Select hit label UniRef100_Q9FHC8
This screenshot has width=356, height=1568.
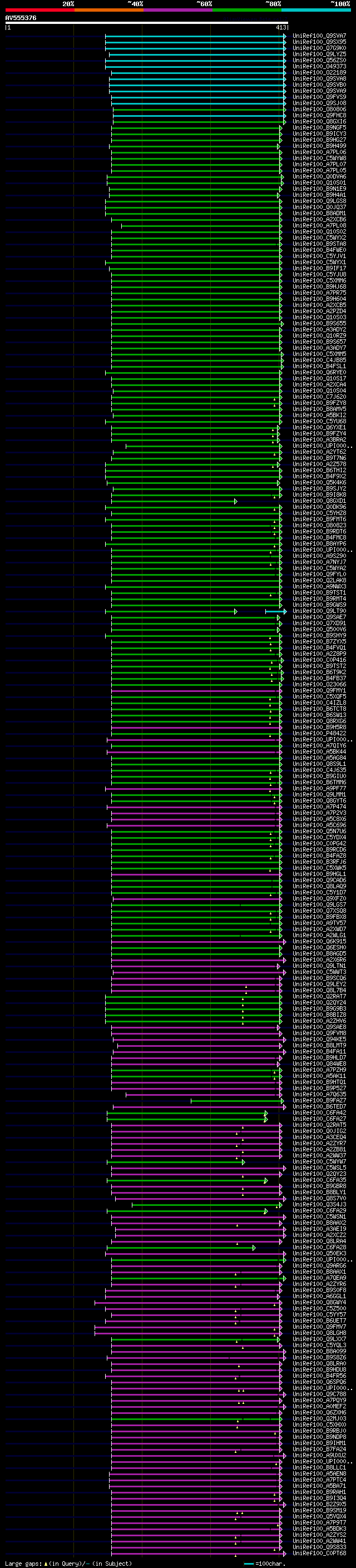point(319,116)
